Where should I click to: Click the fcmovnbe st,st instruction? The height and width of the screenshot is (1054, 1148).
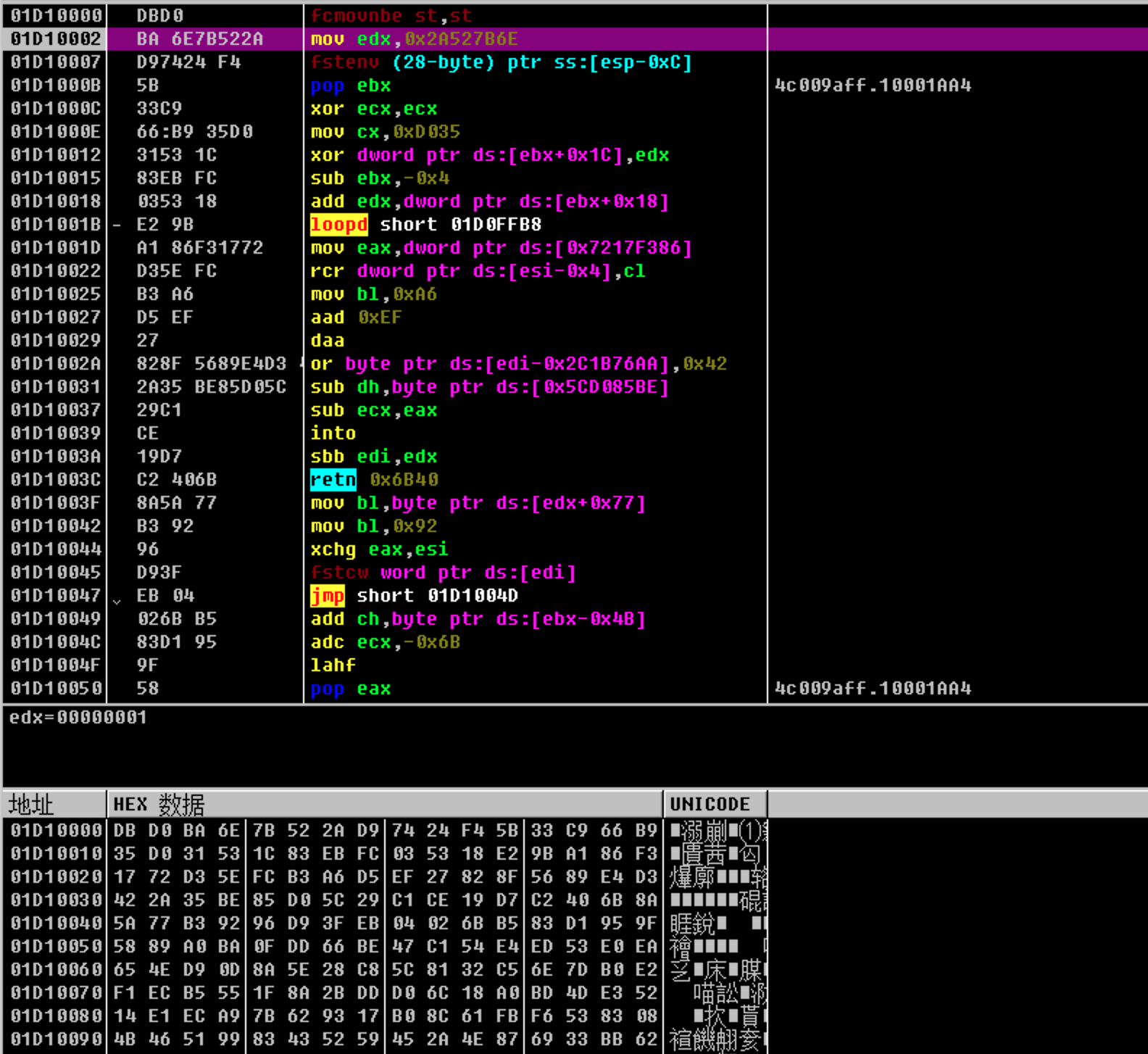[391, 16]
